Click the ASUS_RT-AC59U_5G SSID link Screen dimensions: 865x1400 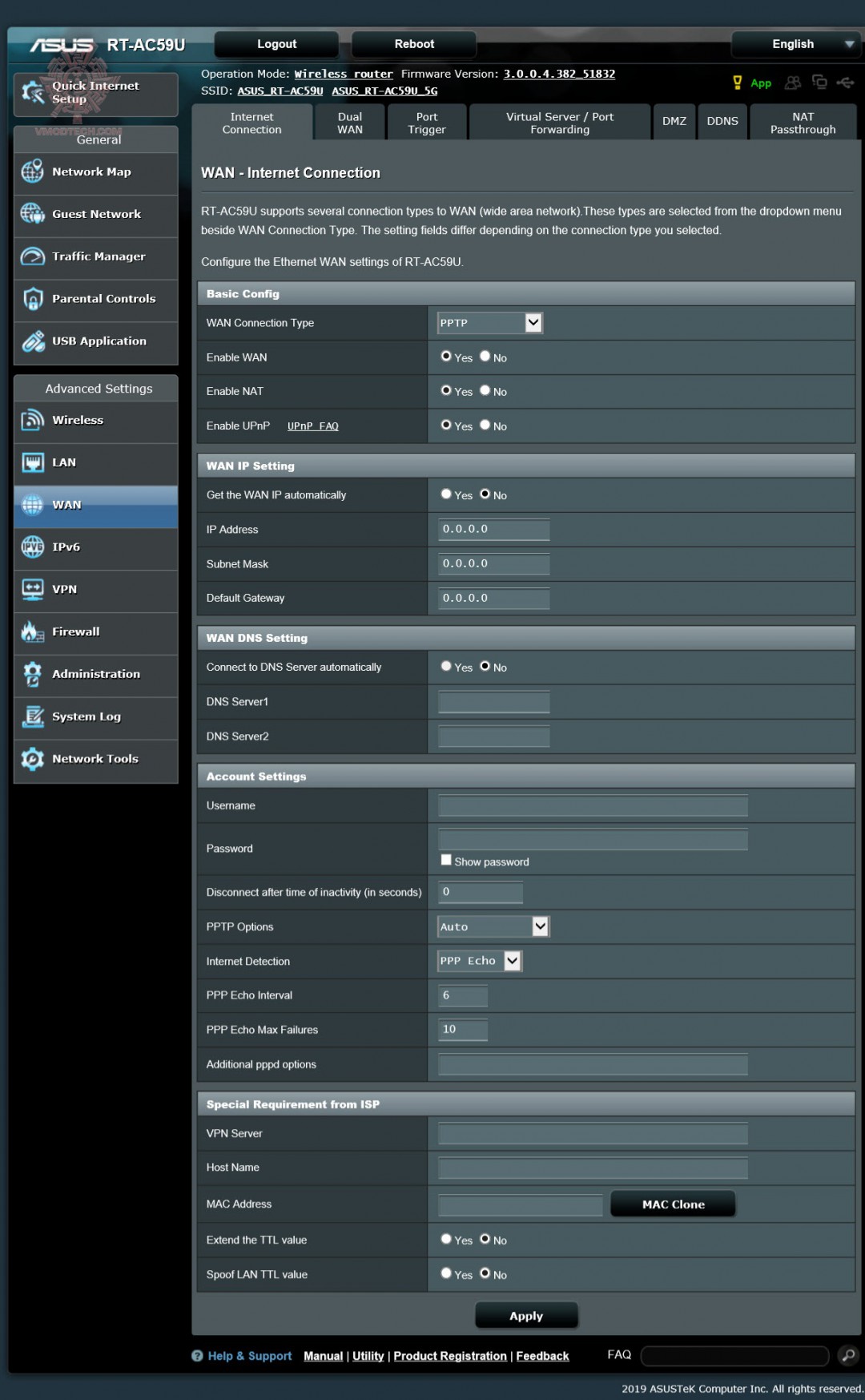384,91
